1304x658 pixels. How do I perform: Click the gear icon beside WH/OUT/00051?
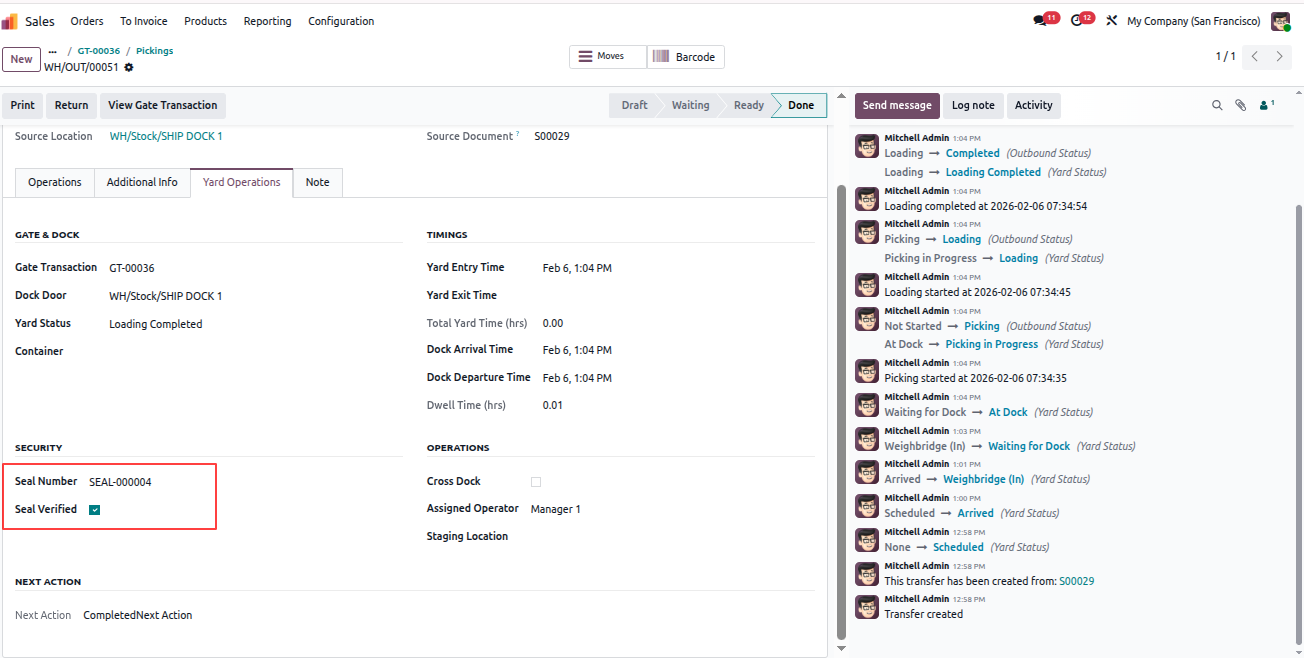[x=129, y=68]
